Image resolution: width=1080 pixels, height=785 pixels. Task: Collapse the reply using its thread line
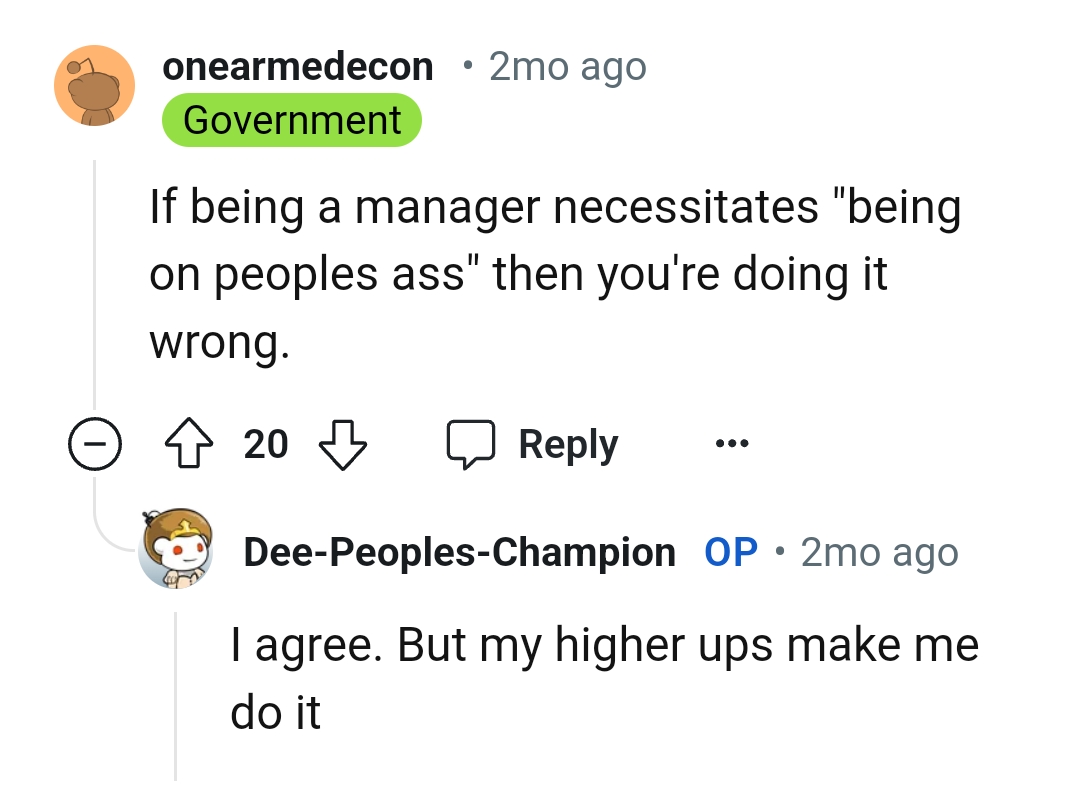pyautogui.click(x=177, y=690)
